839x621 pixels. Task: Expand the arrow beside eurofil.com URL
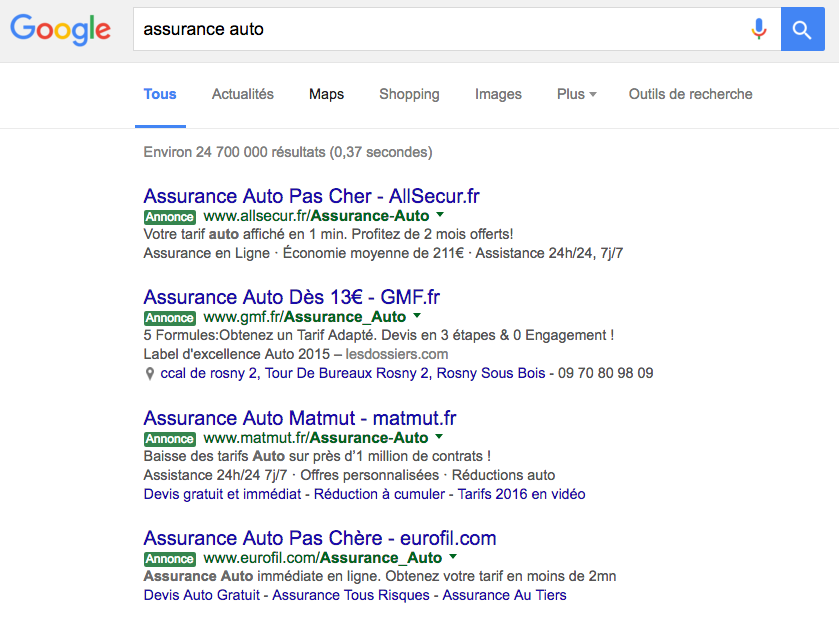pos(453,557)
